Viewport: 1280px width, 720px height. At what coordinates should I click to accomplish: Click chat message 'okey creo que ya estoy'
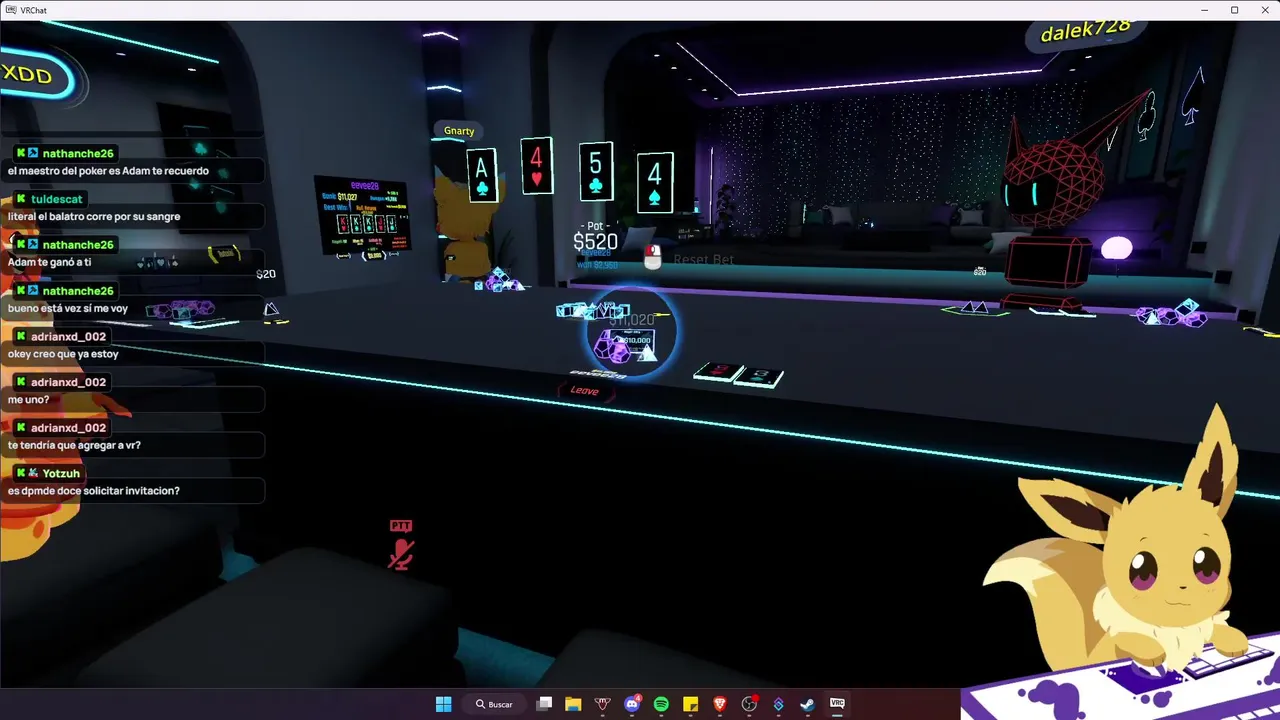coord(63,354)
